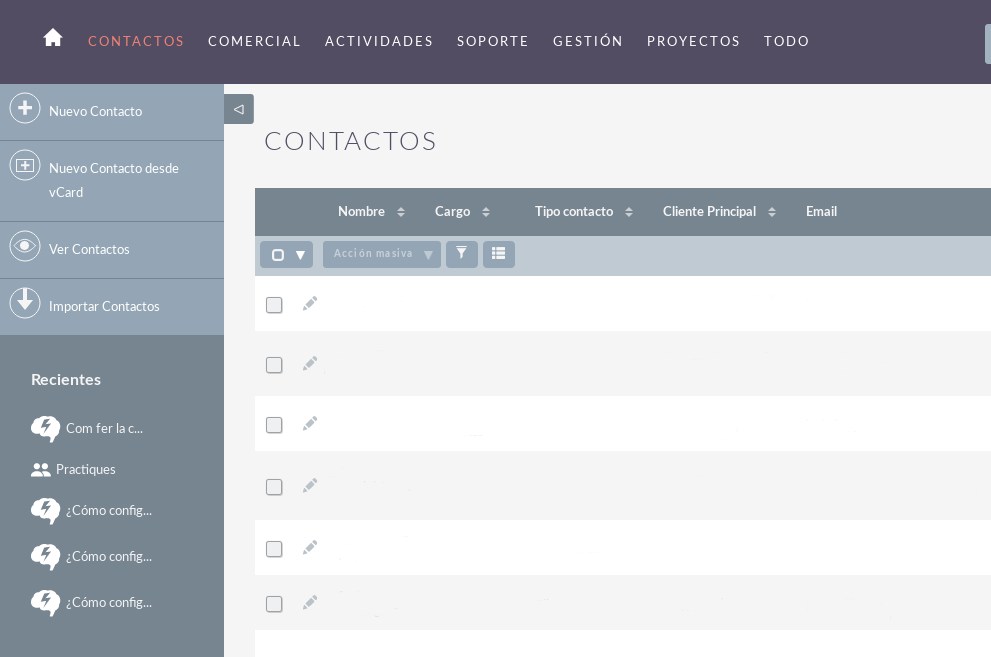Image resolution: width=991 pixels, height=657 pixels.
Task: Edit the sixth contact row pencil
Action: [310, 603]
